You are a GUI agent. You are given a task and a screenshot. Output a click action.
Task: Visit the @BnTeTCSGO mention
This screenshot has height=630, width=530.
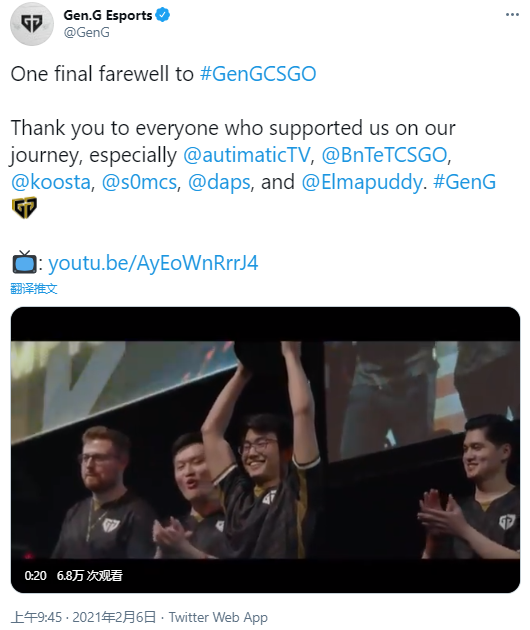385,155
